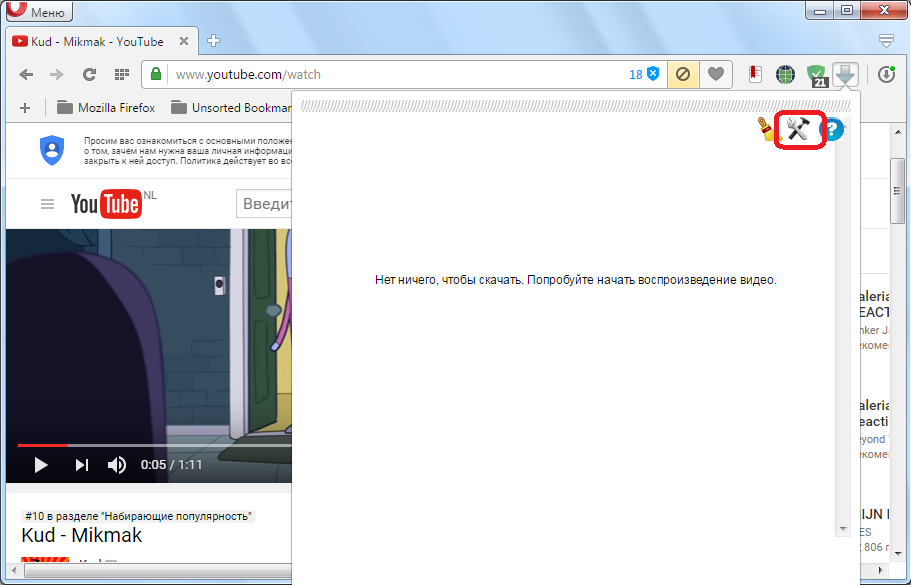This screenshot has height=585, width=911.
Task: Select the Kud - Mikmak - YouTube tab
Action: 97,41
